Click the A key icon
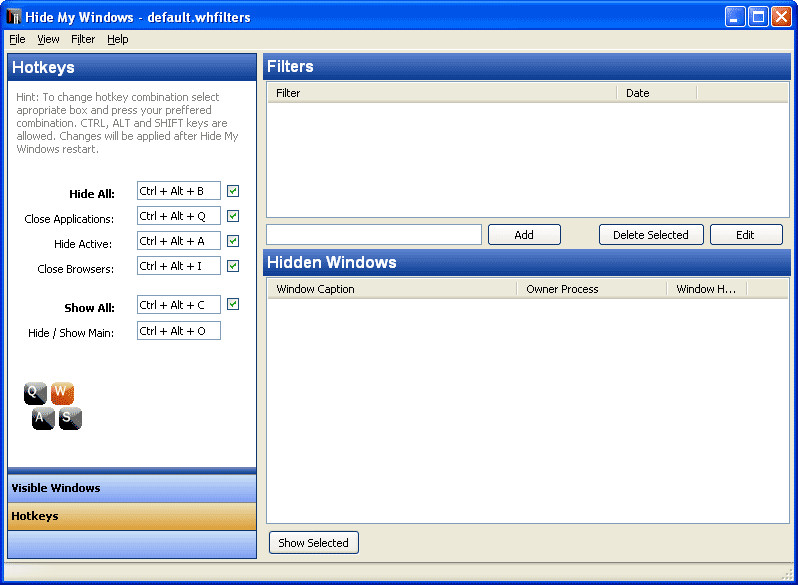This screenshot has height=585, width=798. tap(43, 419)
